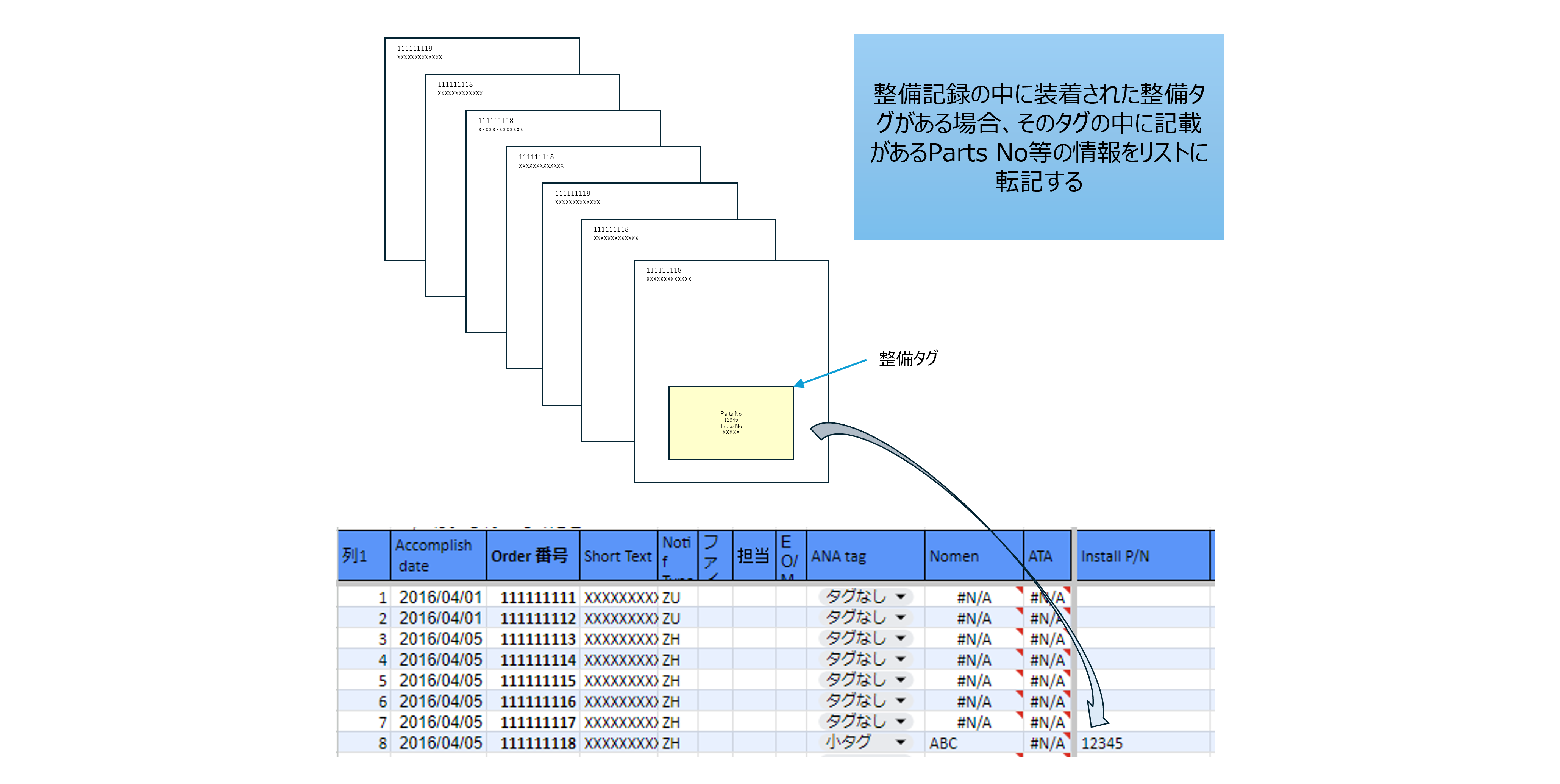Viewport: 1560px width, 784px height.
Task: Select the 2016/04/01 date in row 2
Action: coord(440,619)
